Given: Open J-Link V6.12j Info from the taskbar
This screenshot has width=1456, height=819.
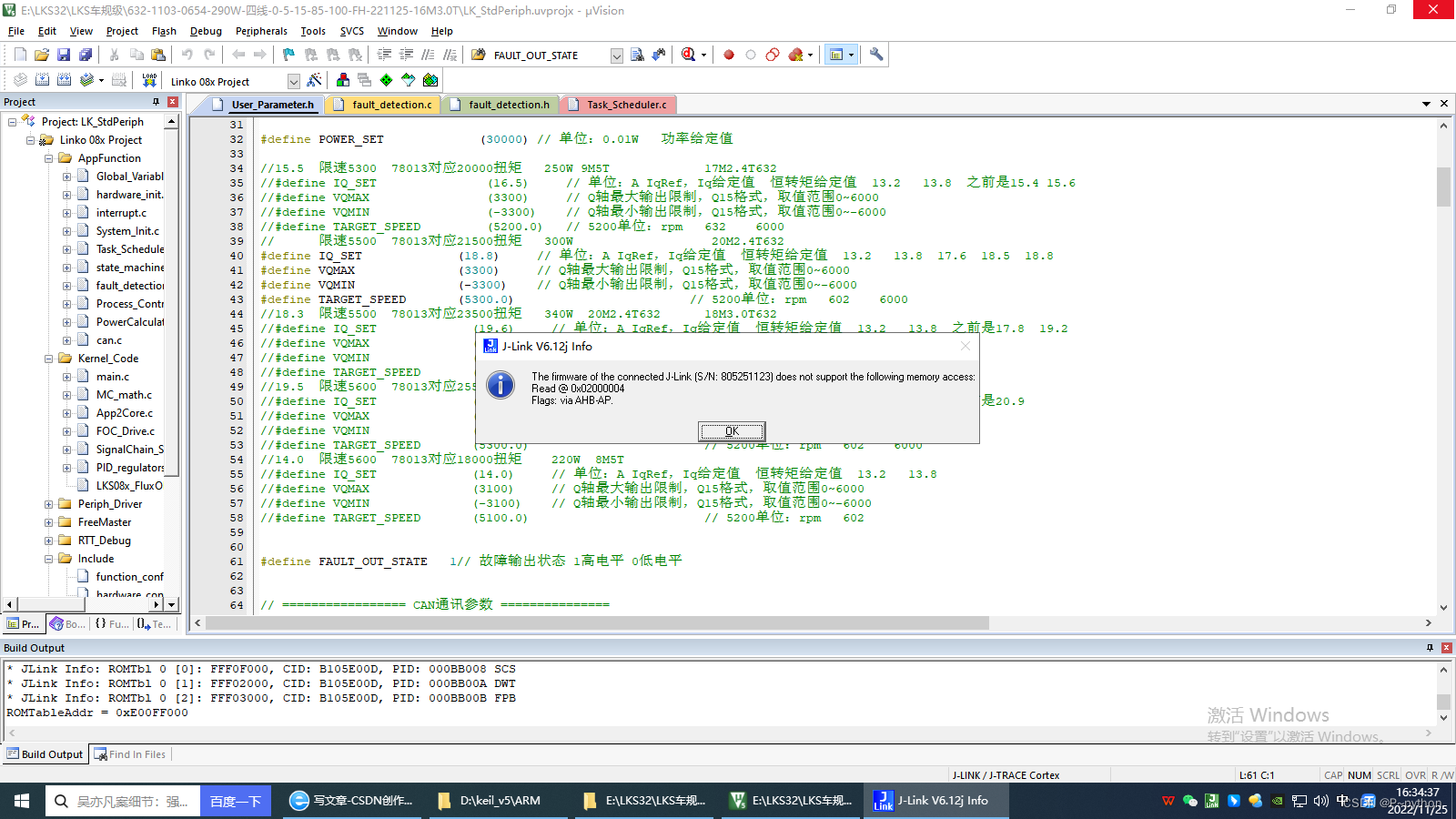Looking at the screenshot, I should tap(935, 801).
